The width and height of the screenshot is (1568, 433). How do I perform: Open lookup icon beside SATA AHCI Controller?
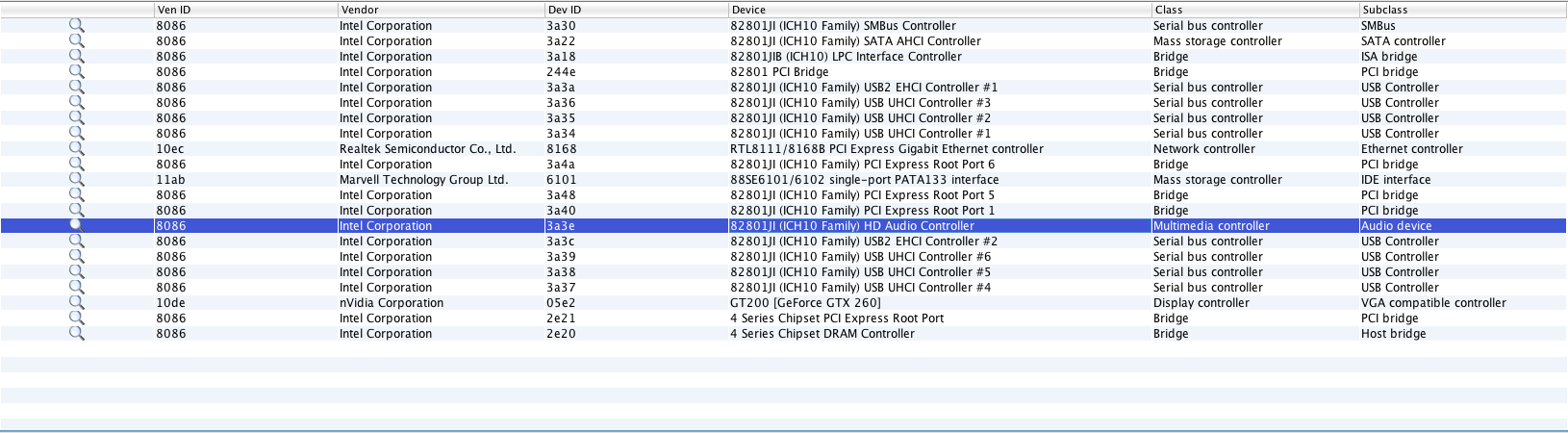(76, 41)
